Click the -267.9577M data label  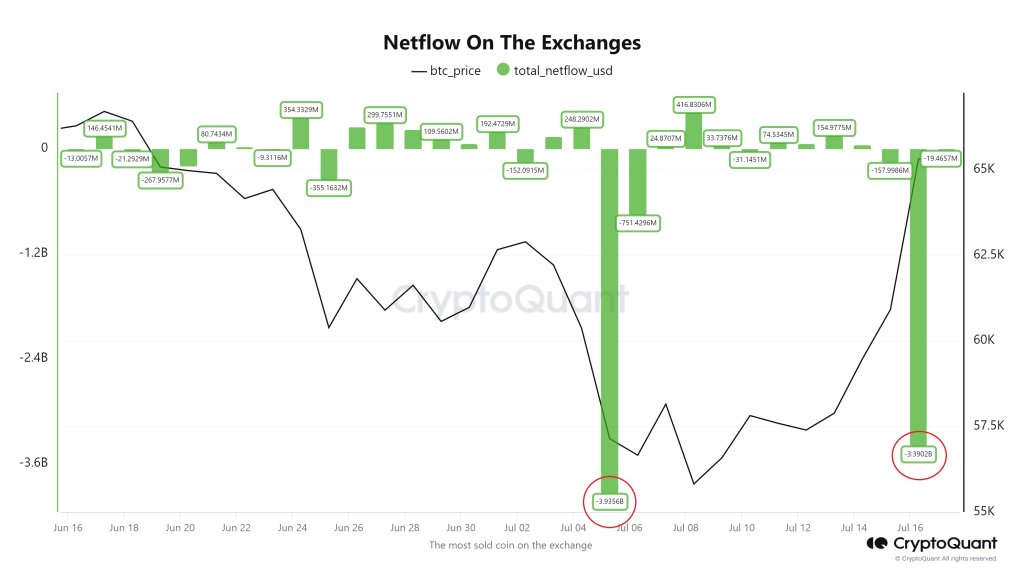click(x=161, y=180)
